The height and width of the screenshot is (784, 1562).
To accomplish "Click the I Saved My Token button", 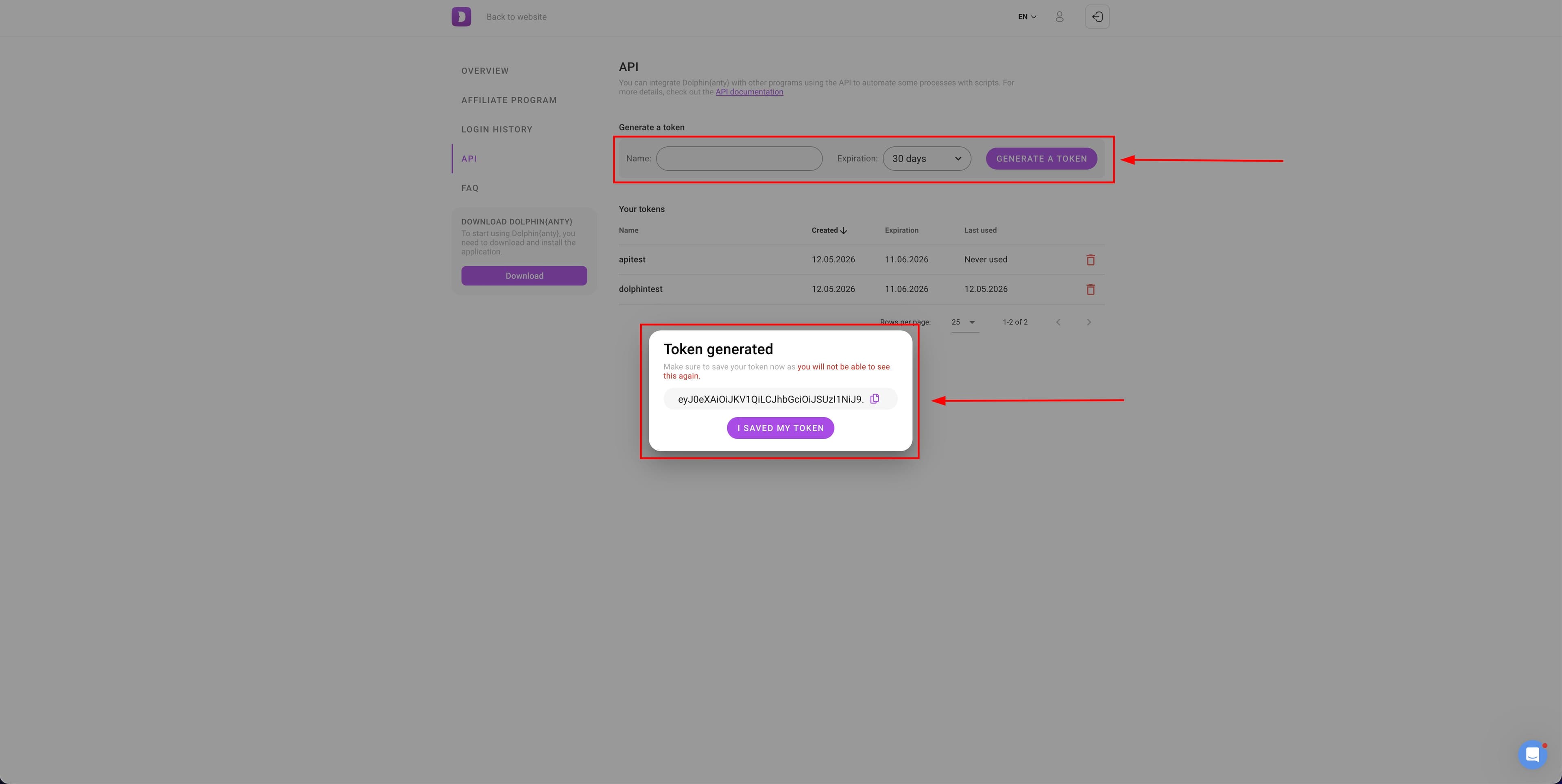I will click(x=781, y=428).
